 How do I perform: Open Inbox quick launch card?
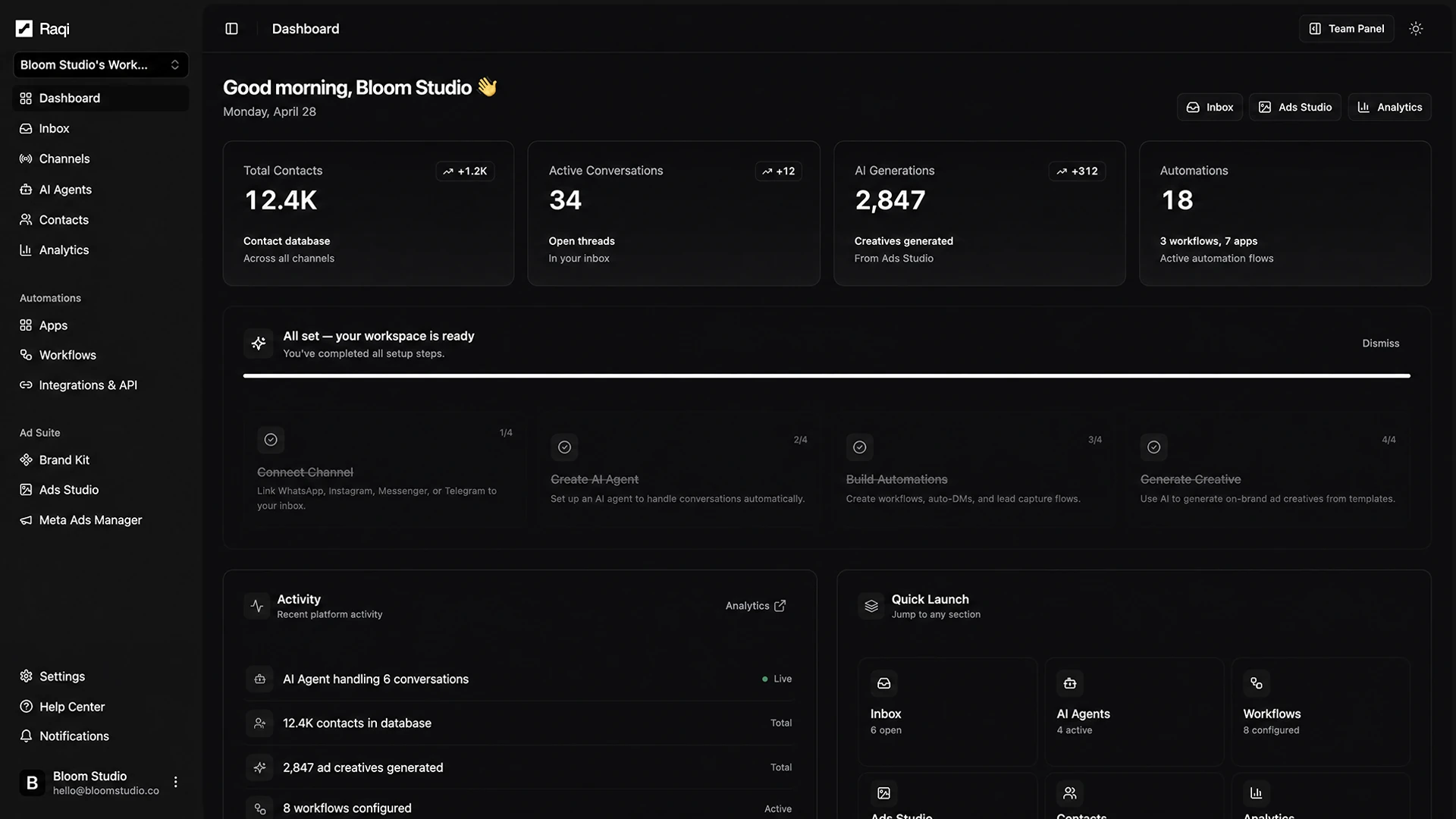[x=947, y=711]
